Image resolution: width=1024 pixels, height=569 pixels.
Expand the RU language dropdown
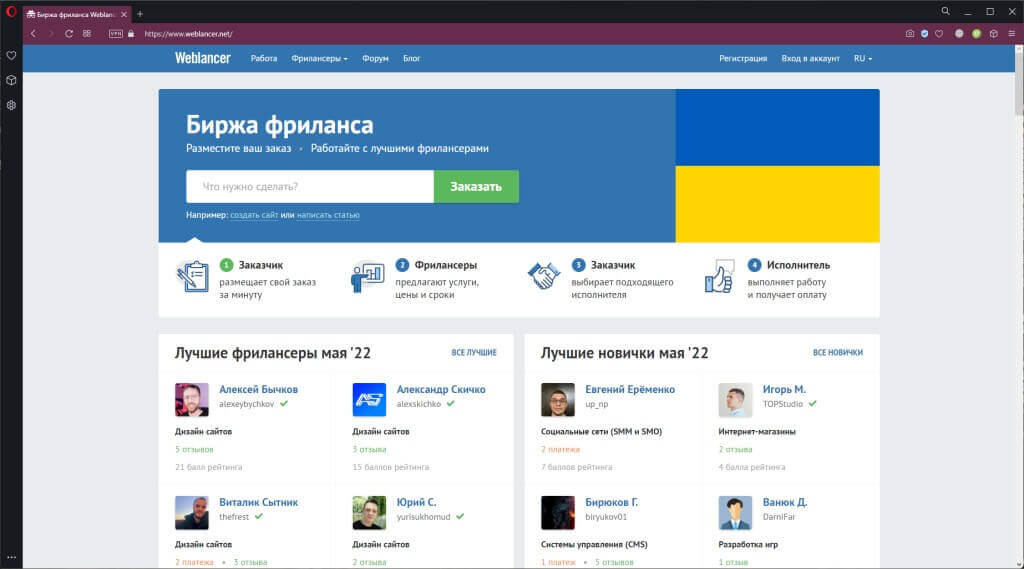[863, 58]
